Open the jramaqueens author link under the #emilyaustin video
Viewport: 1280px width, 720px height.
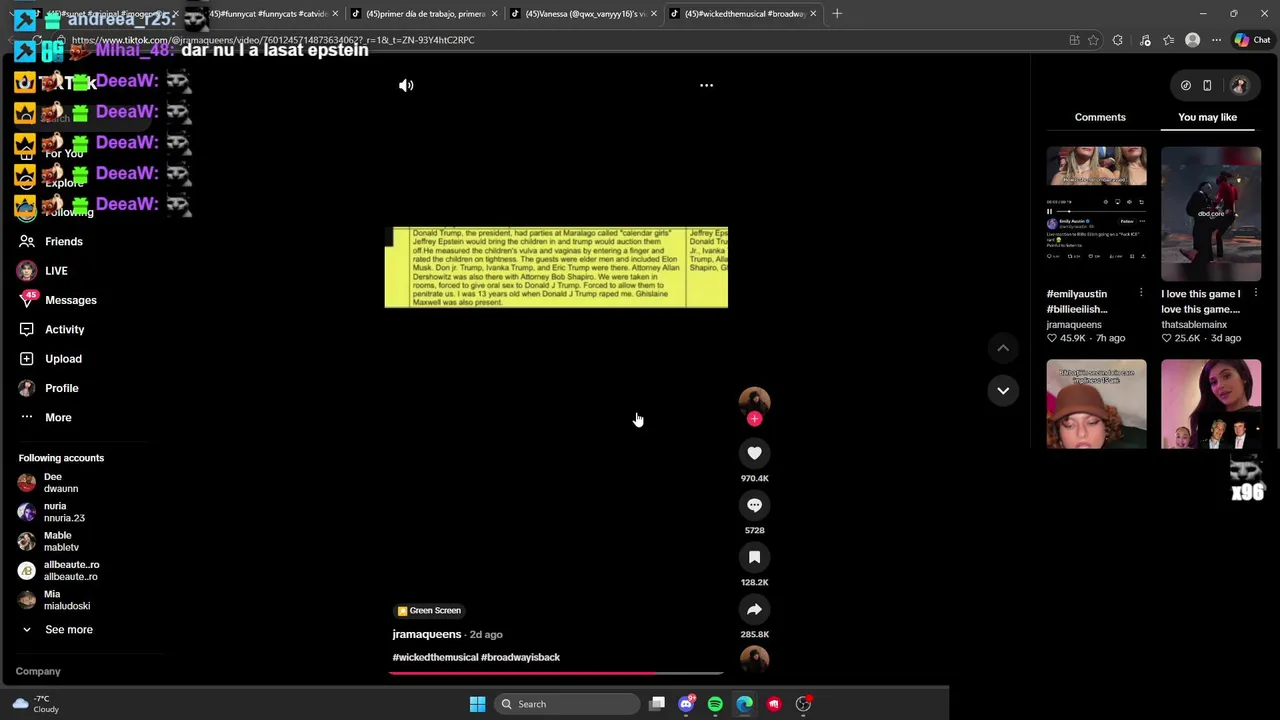click(x=1074, y=325)
